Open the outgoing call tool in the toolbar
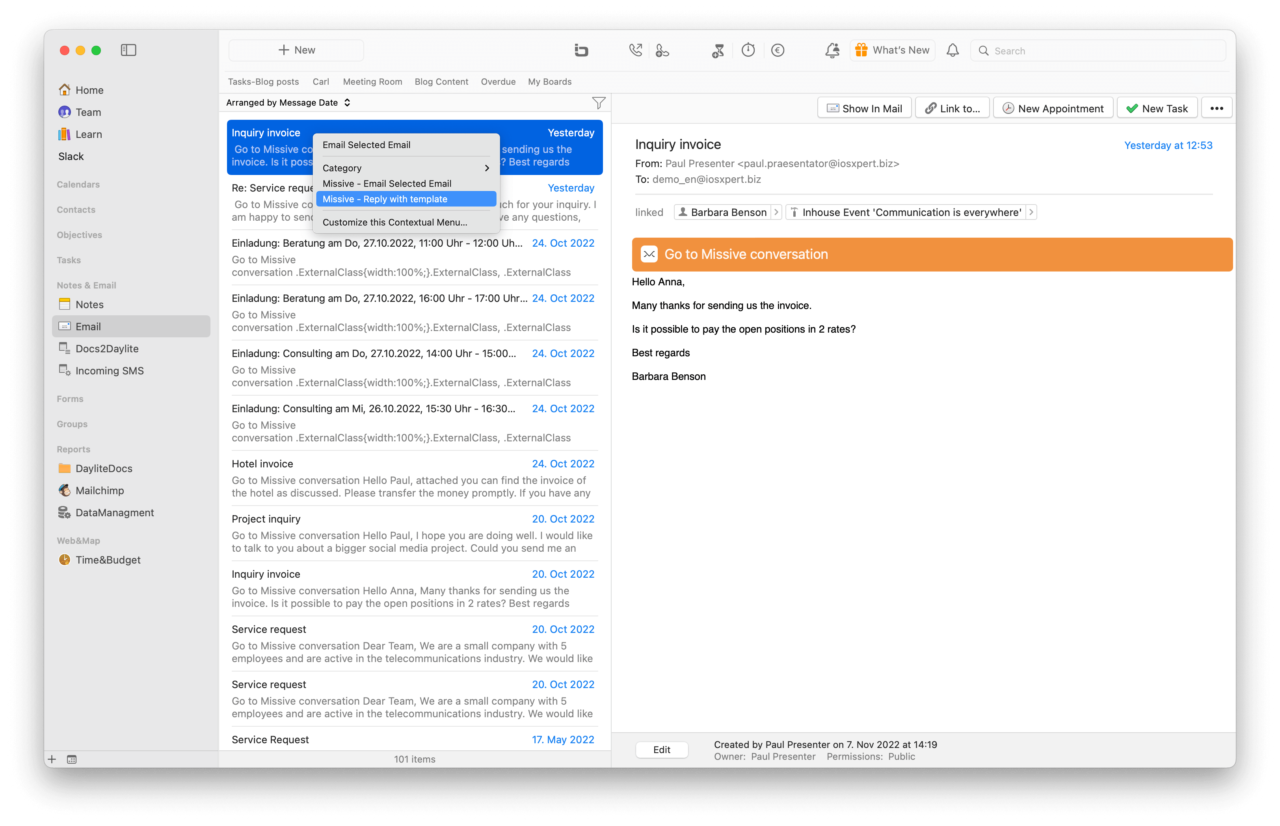 pyautogui.click(x=635, y=49)
